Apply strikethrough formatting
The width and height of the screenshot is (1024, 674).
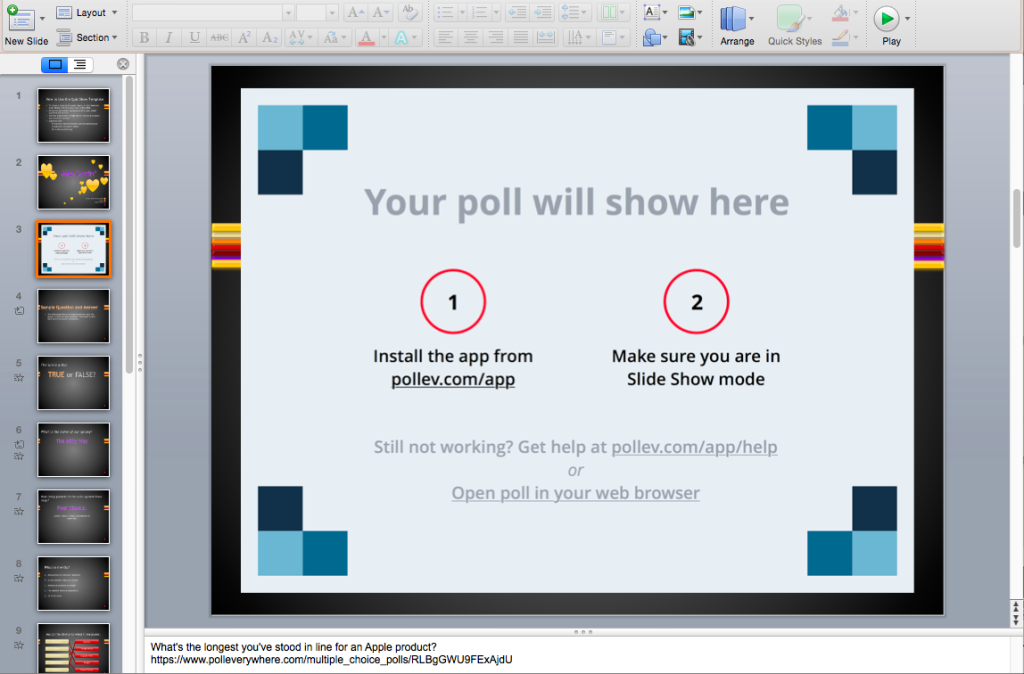click(x=219, y=37)
